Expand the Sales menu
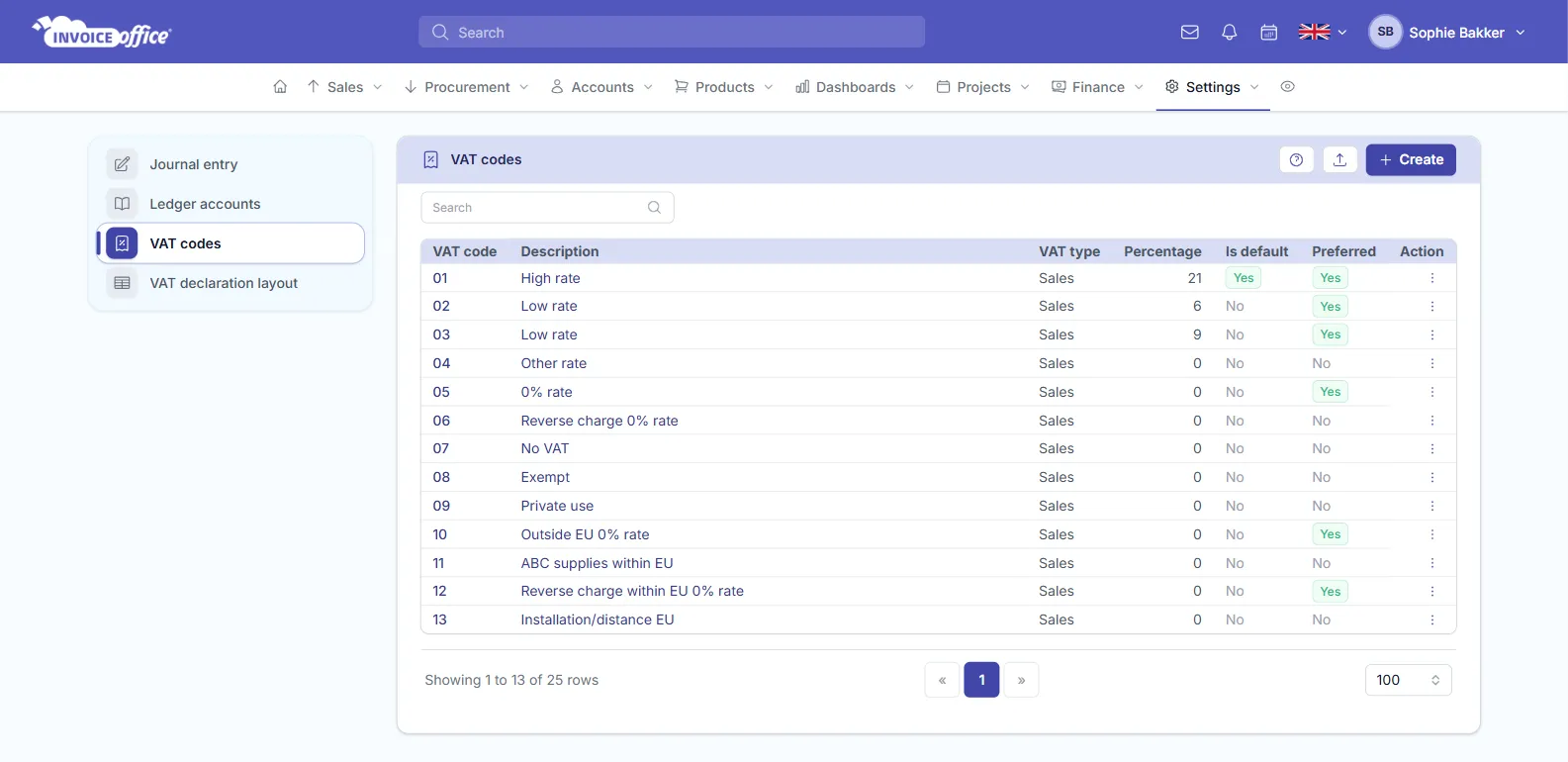 point(344,87)
